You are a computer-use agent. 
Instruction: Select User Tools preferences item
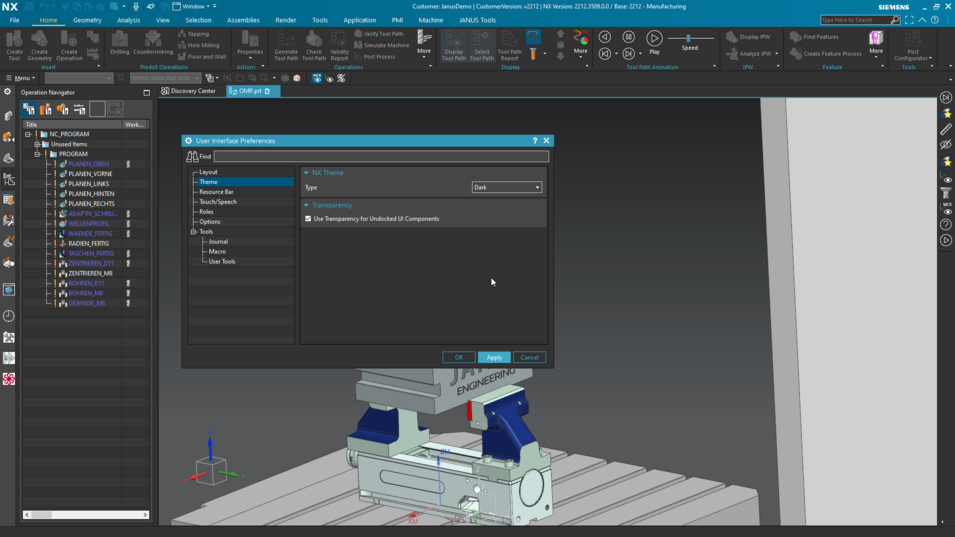click(x=222, y=262)
